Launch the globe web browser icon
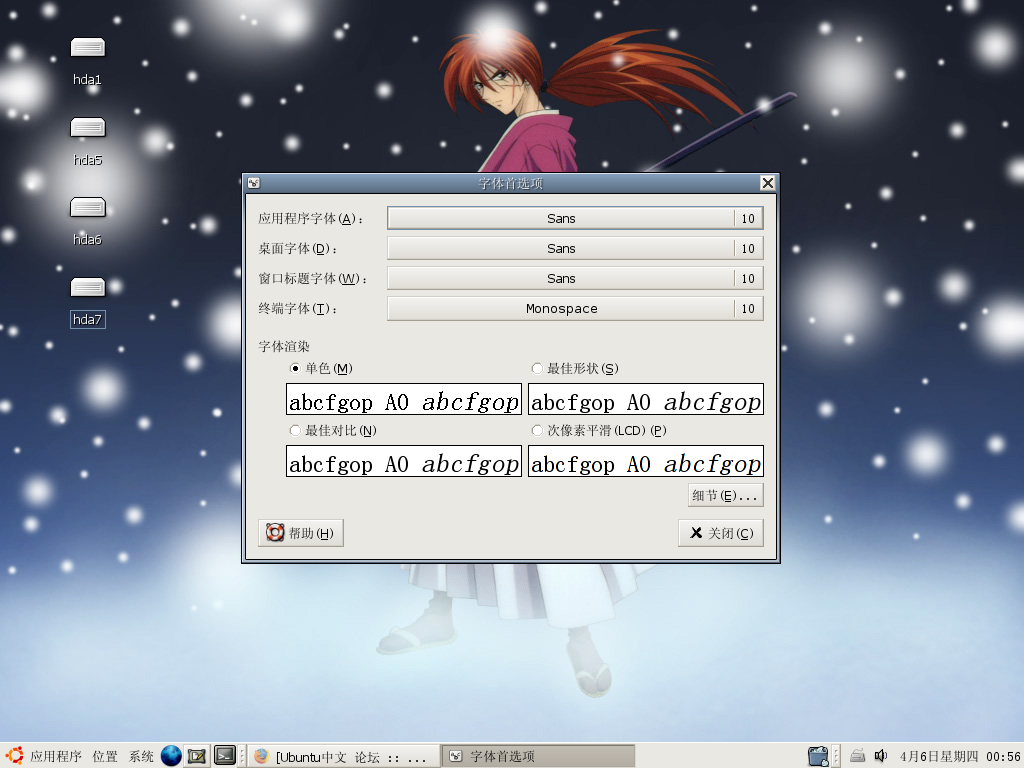1024x768 pixels. (171, 756)
